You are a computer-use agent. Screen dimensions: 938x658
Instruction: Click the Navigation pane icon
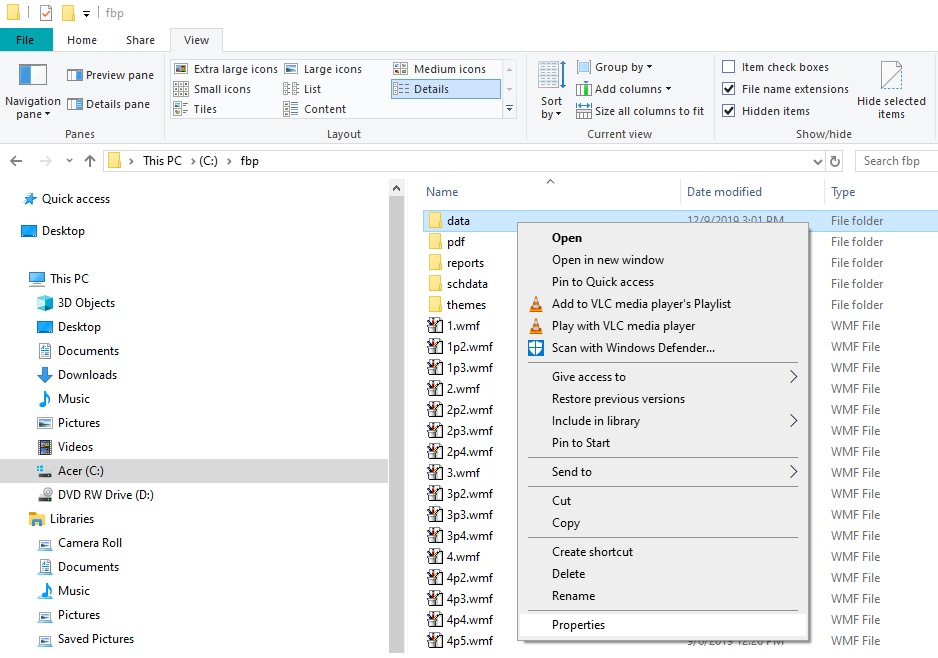click(x=33, y=76)
